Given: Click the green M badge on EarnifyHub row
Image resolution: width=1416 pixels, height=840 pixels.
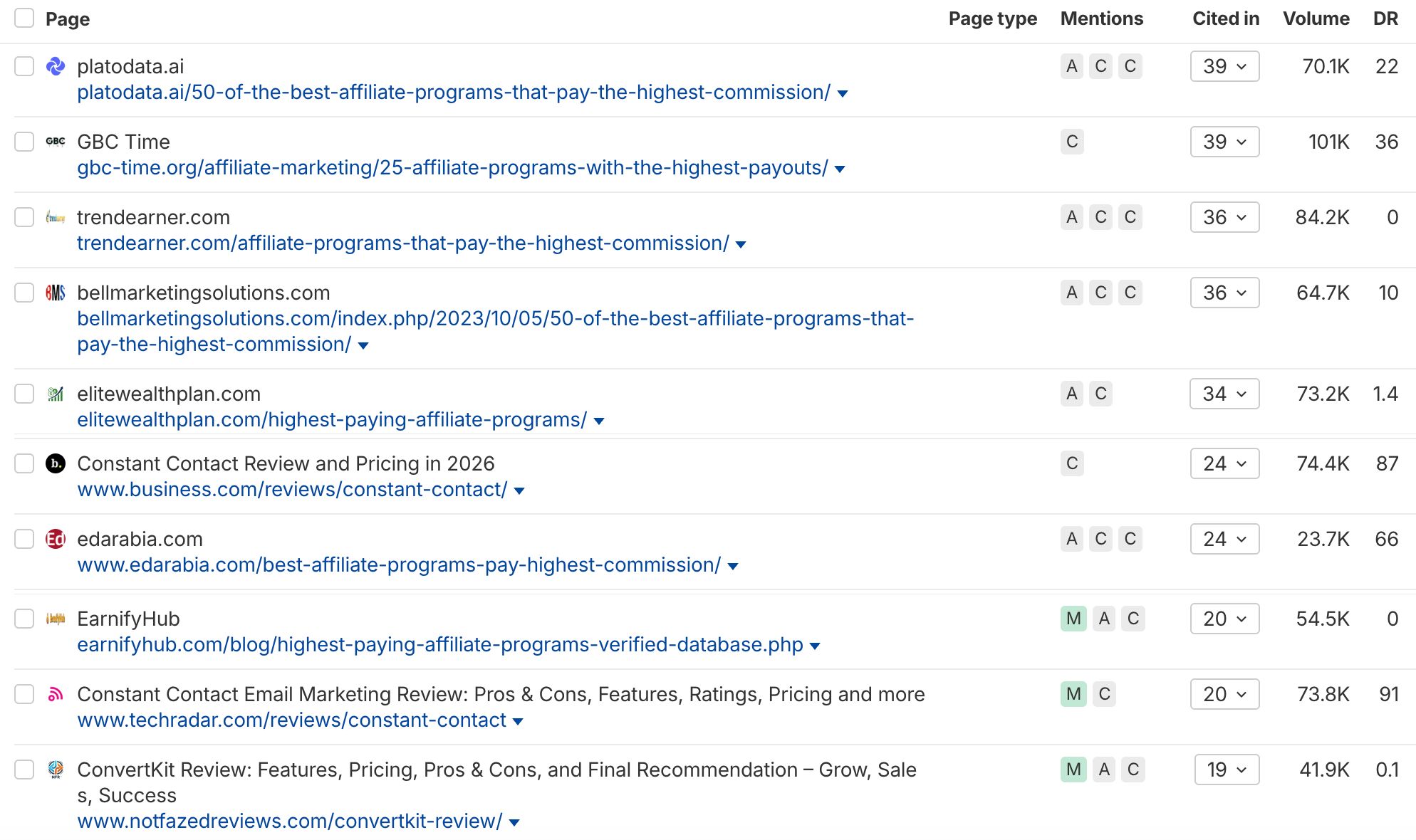Looking at the screenshot, I should click(1072, 619).
